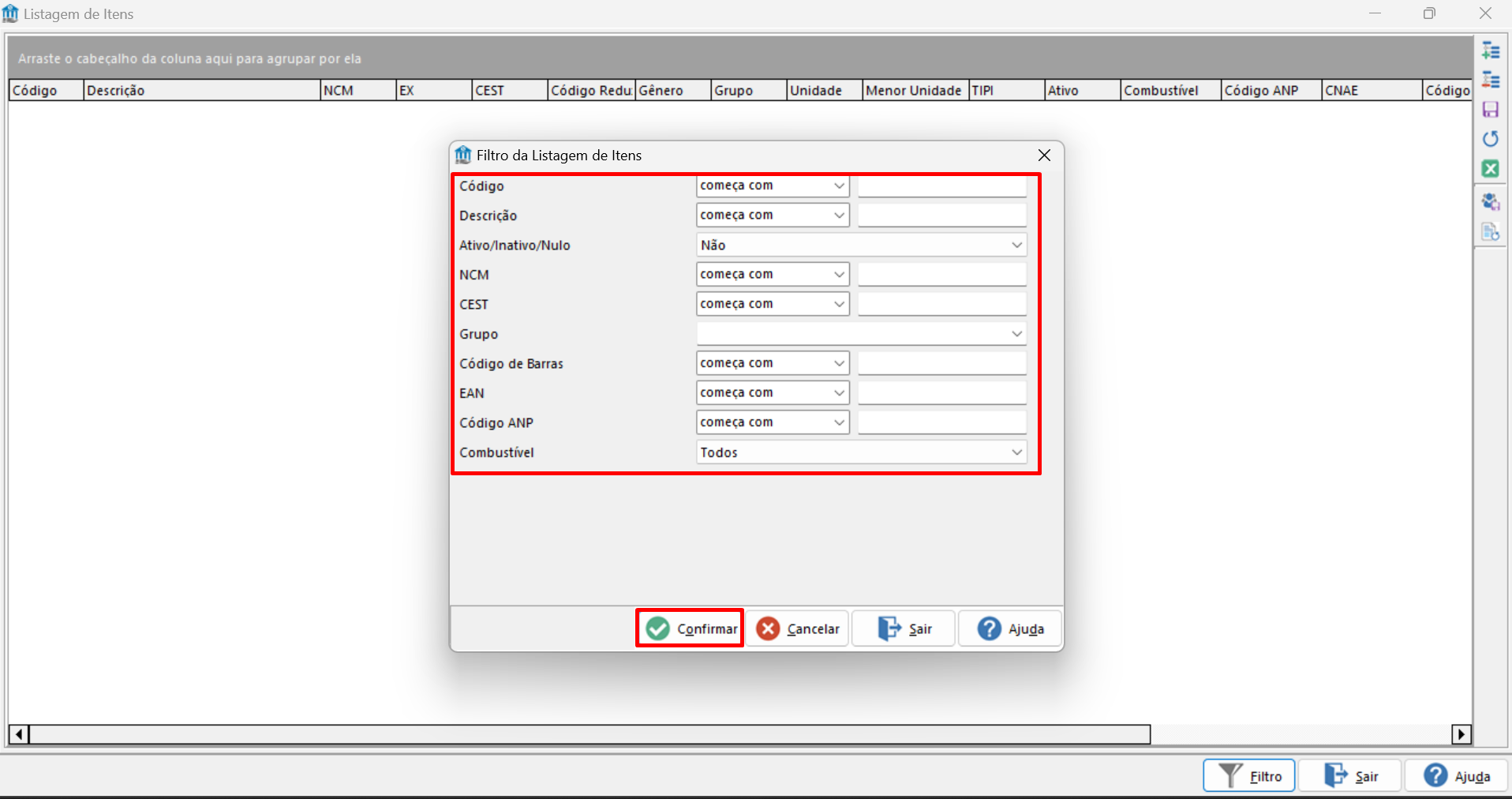The height and width of the screenshot is (799, 1512).
Task: Expand the Combustível dropdown showing Todos
Action: (862, 452)
